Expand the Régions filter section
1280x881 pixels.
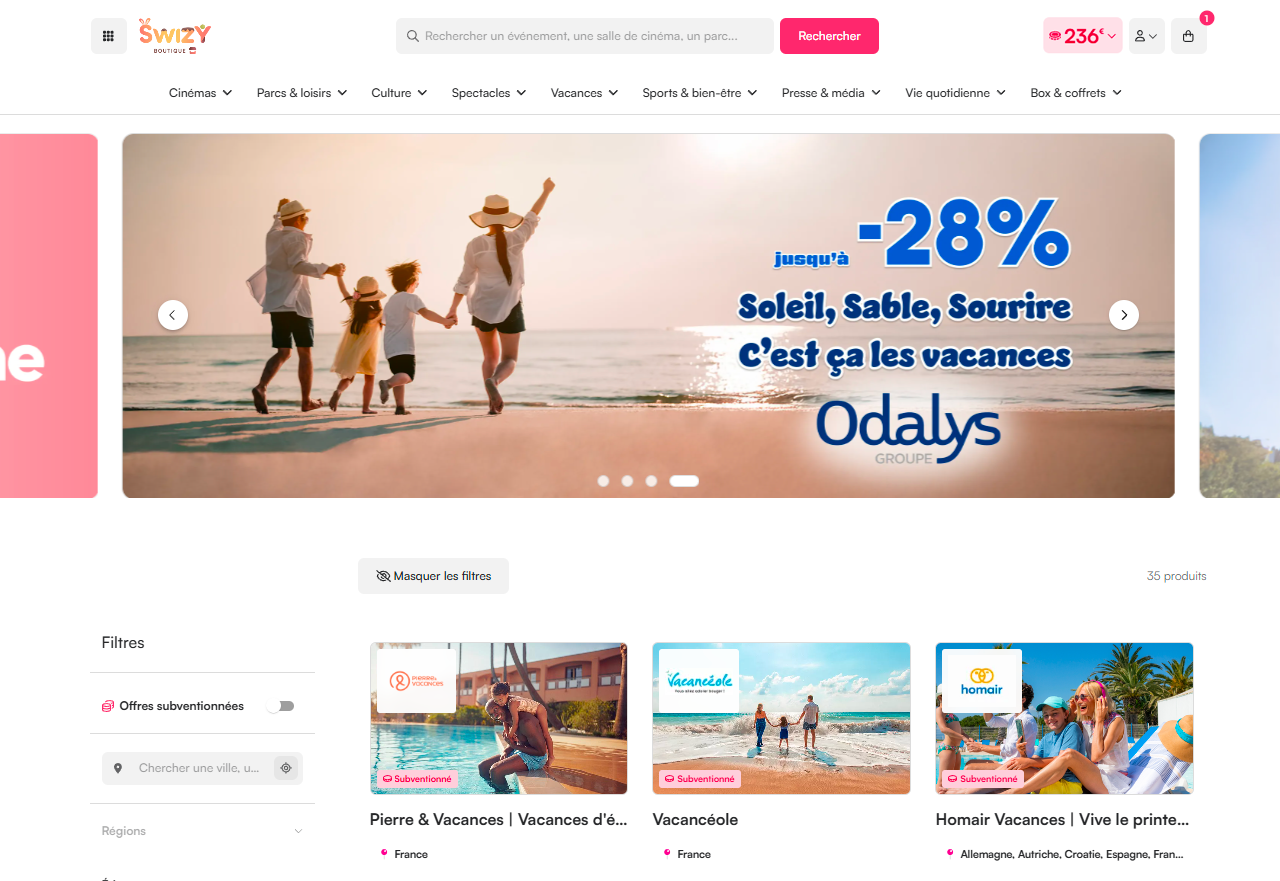coord(202,831)
